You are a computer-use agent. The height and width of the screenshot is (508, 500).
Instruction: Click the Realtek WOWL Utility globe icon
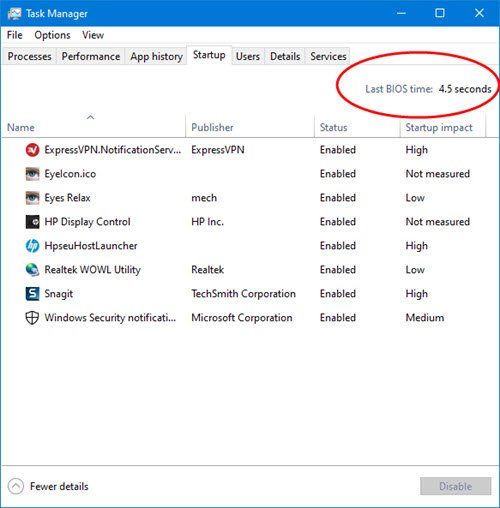point(32,270)
